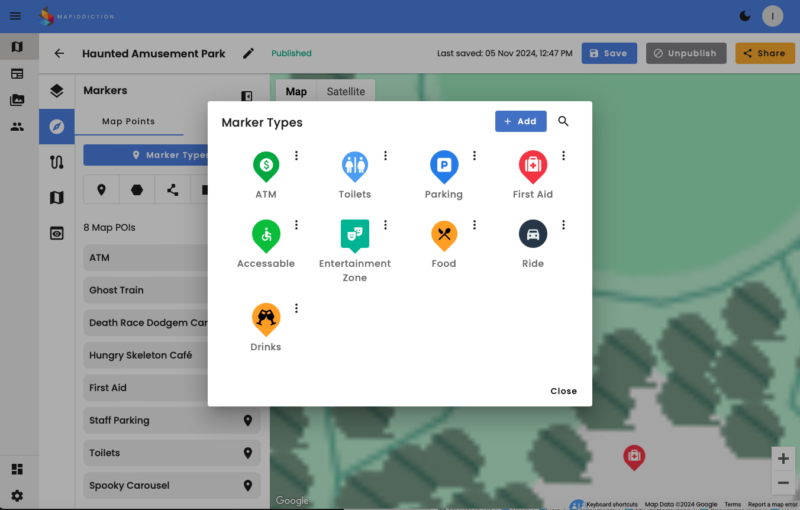This screenshot has width=800, height=510.
Task: Open marker type search
Action: [563, 121]
